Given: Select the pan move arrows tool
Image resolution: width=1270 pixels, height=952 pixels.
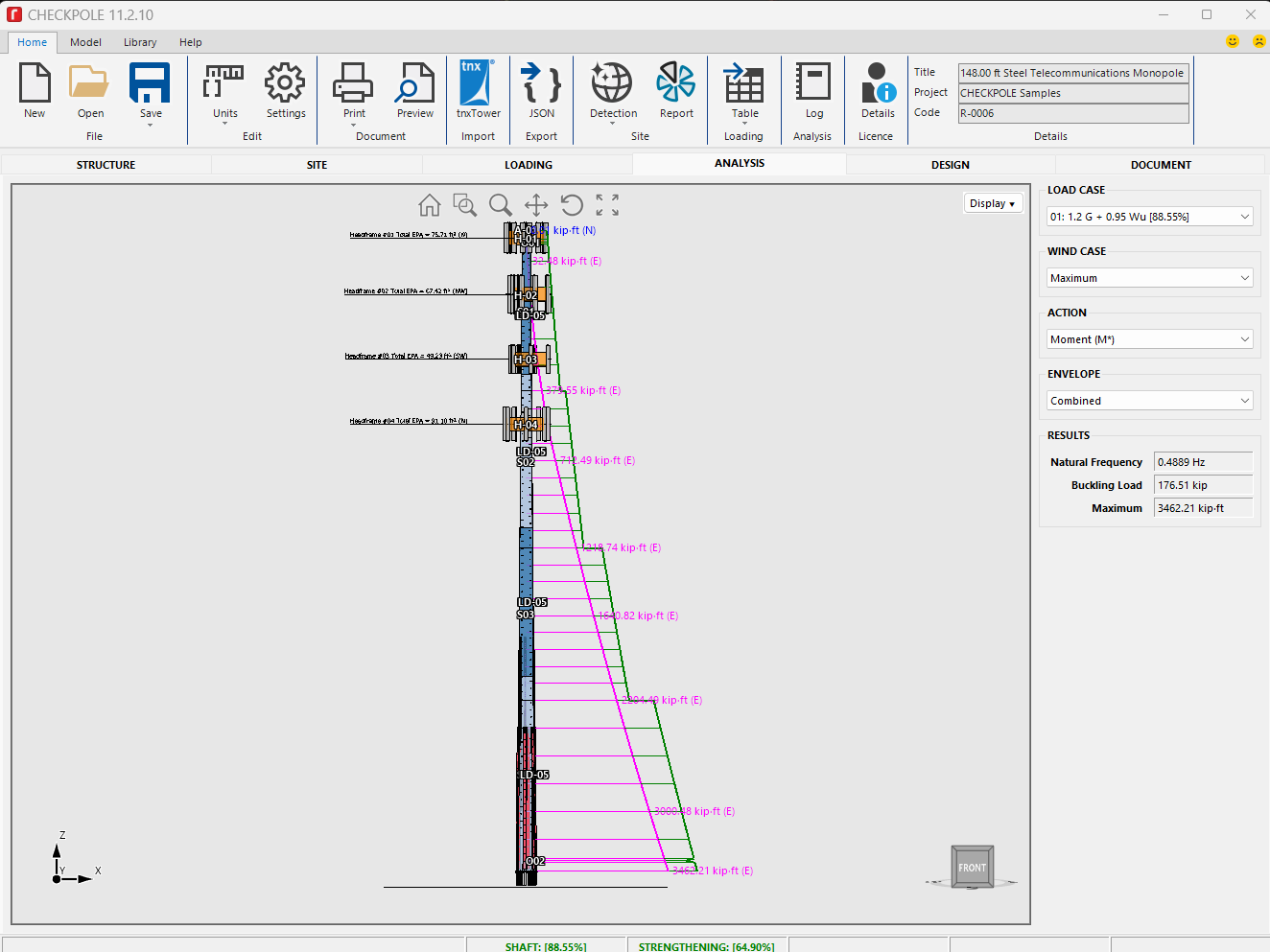Looking at the screenshot, I should [536, 205].
